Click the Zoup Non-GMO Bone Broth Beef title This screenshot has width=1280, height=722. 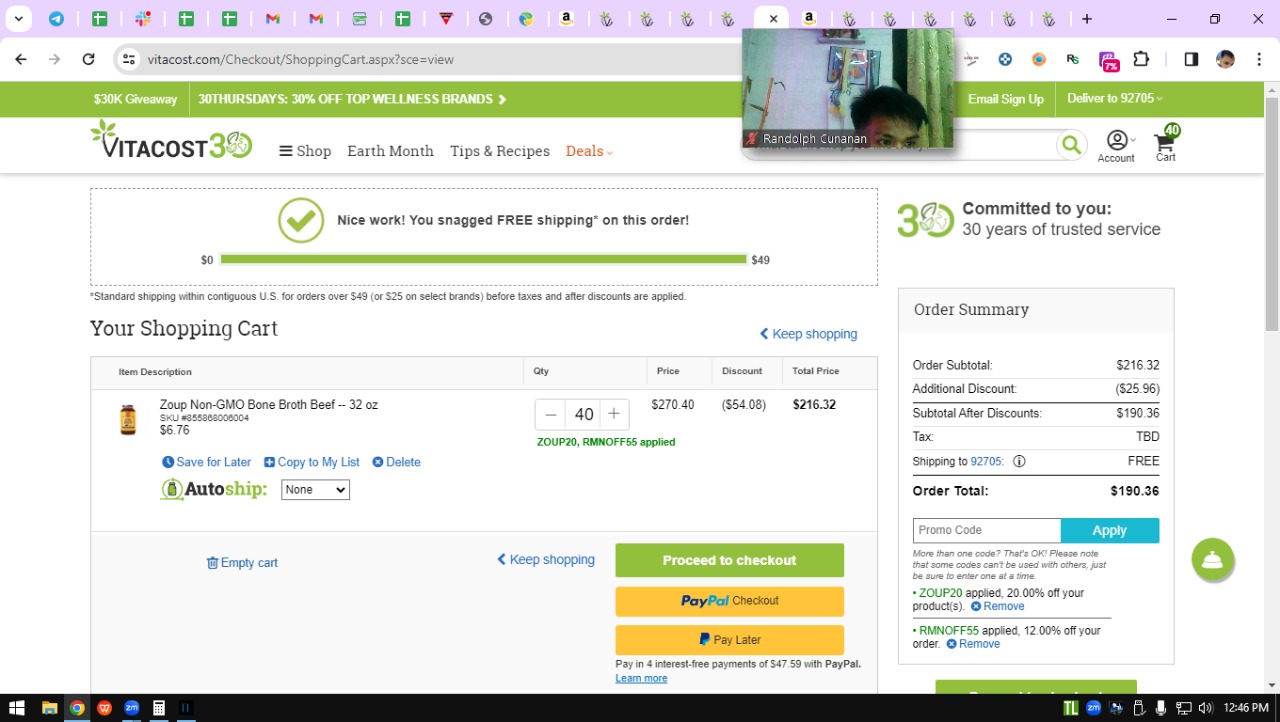(269, 405)
